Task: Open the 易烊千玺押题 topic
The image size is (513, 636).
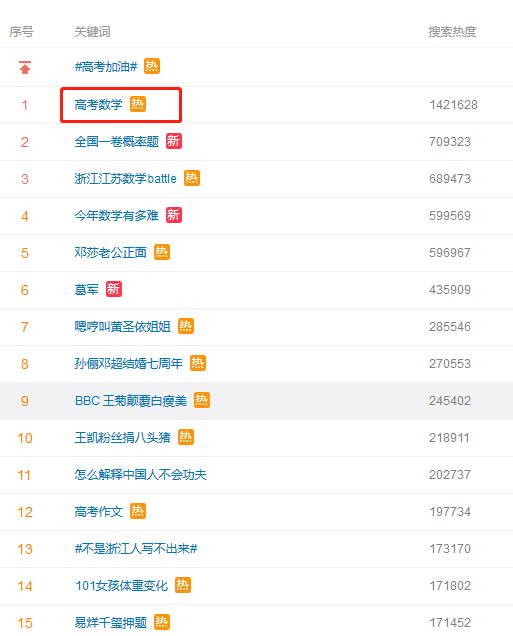Action: point(111,623)
